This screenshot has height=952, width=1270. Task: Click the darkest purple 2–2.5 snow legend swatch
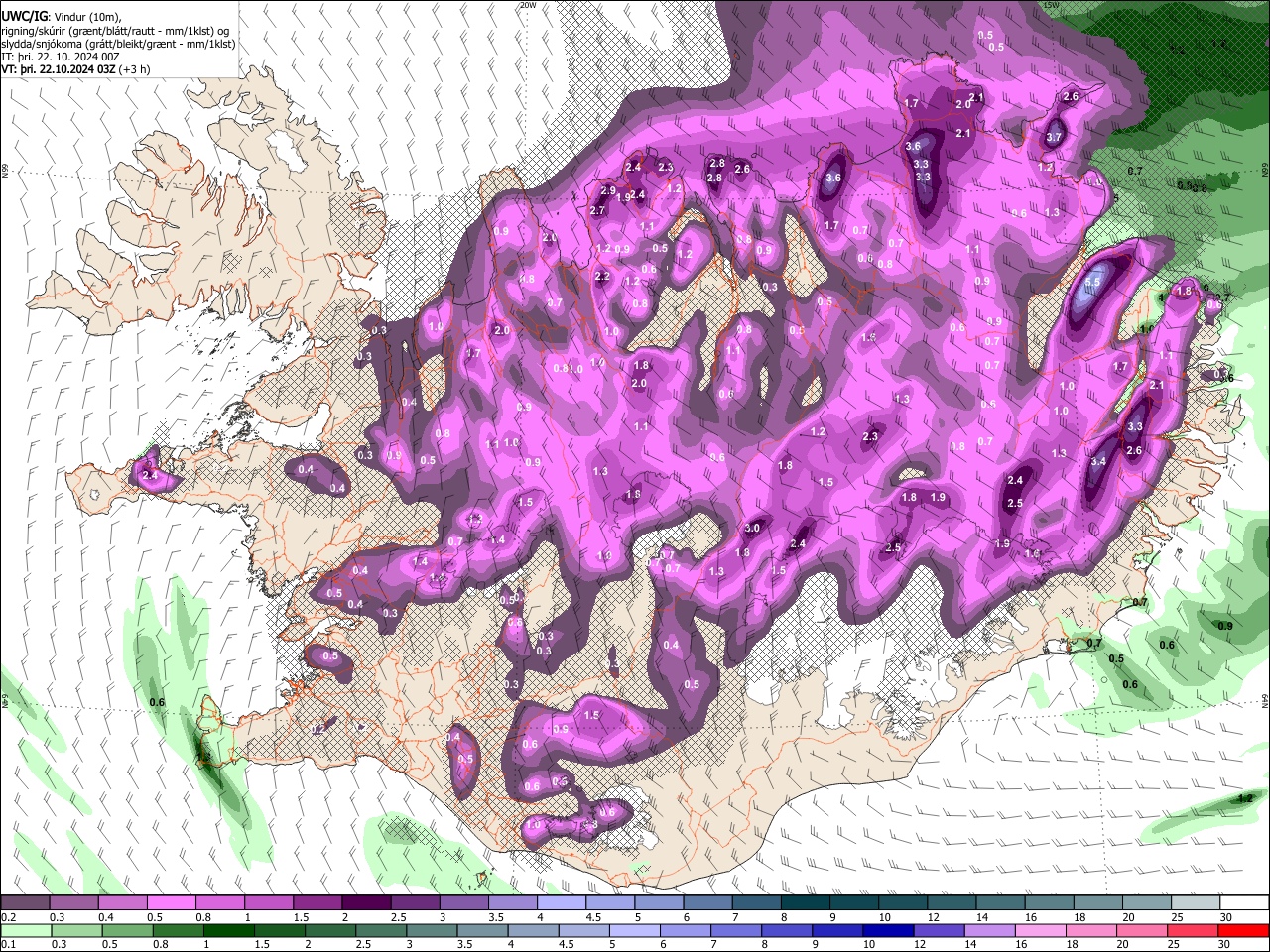[366, 903]
